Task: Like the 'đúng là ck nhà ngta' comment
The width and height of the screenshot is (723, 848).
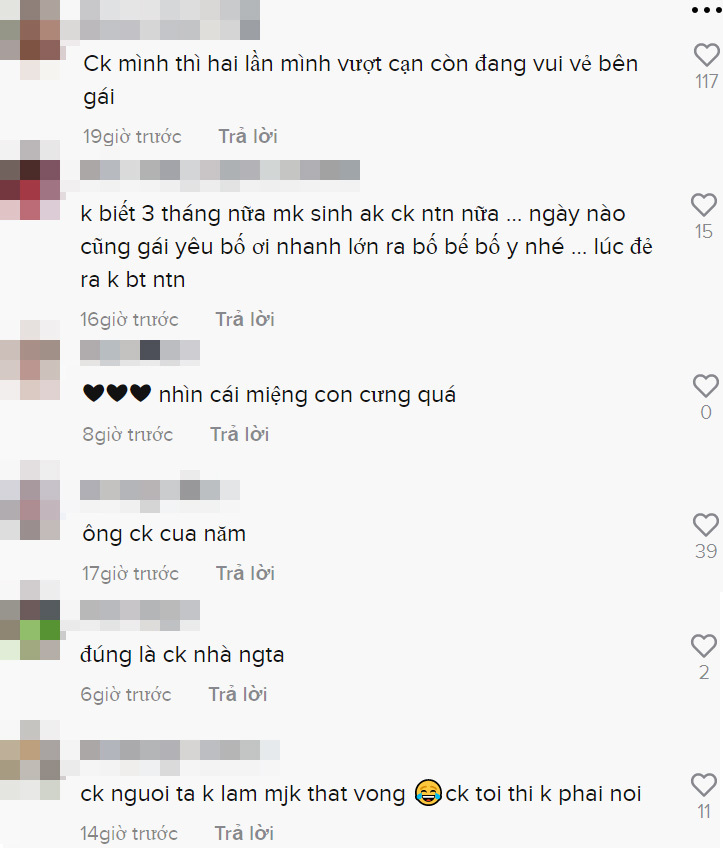Action: [x=704, y=646]
